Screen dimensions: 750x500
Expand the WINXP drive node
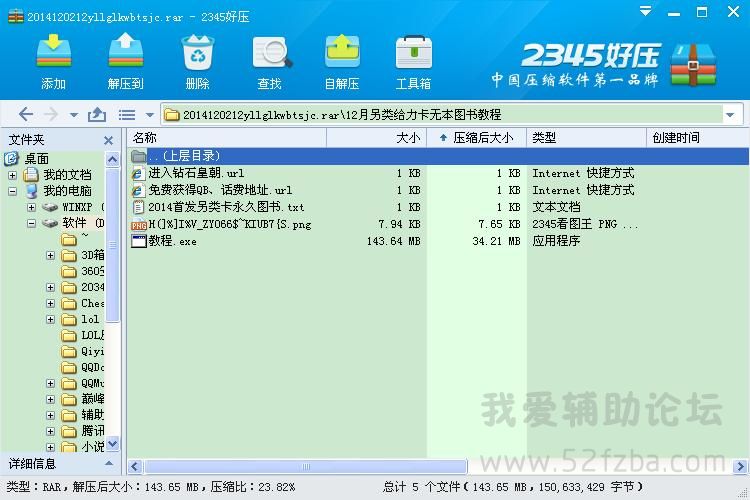[32, 207]
